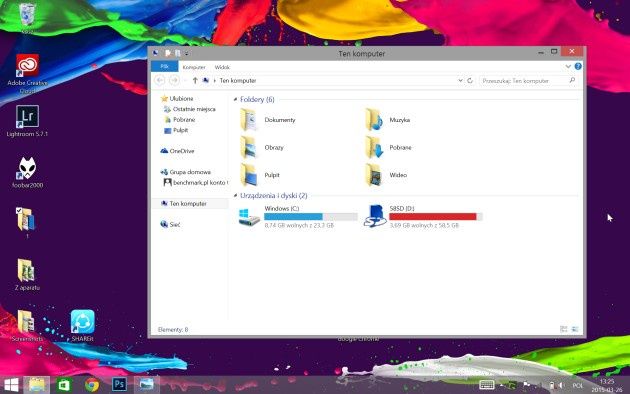Screen dimensions: 630x394
Task: Open the Windows Start button
Action: click(x=11, y=385)
